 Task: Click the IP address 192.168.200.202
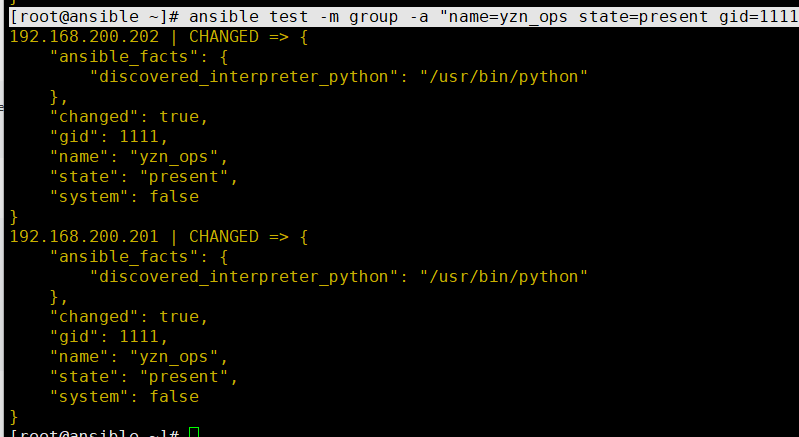pyautogui.click(x=85, y=37)
